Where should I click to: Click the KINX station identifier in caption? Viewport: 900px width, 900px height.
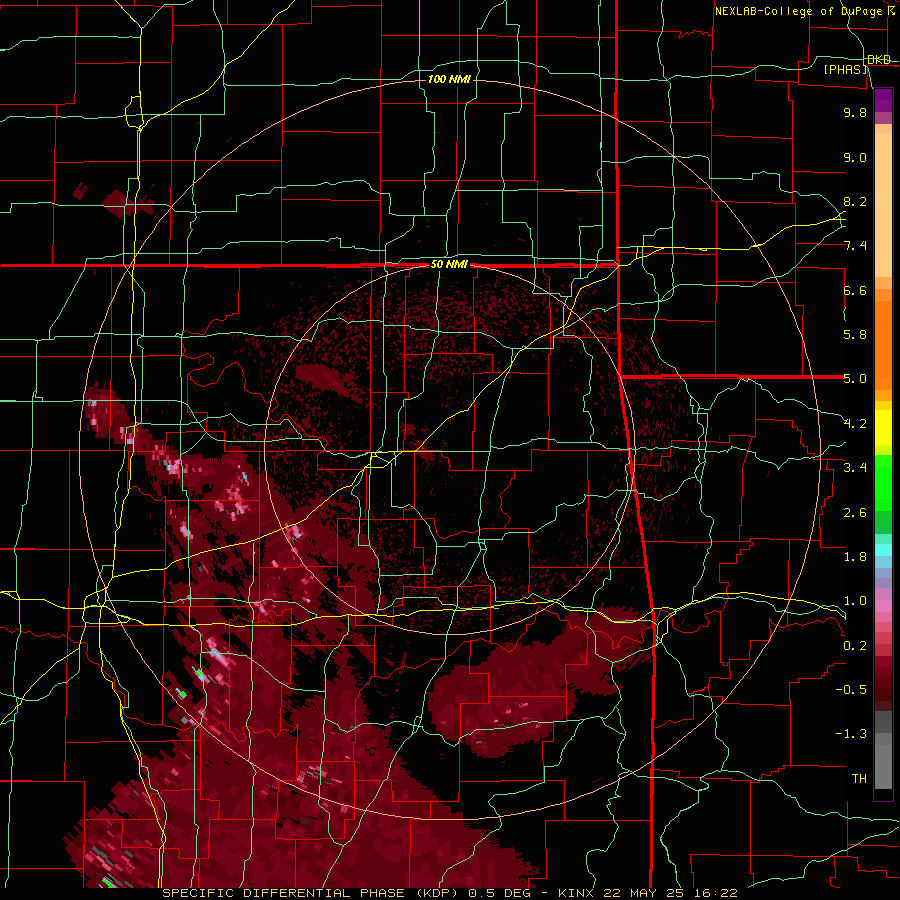pyautogui.click(x=577, y=893)
